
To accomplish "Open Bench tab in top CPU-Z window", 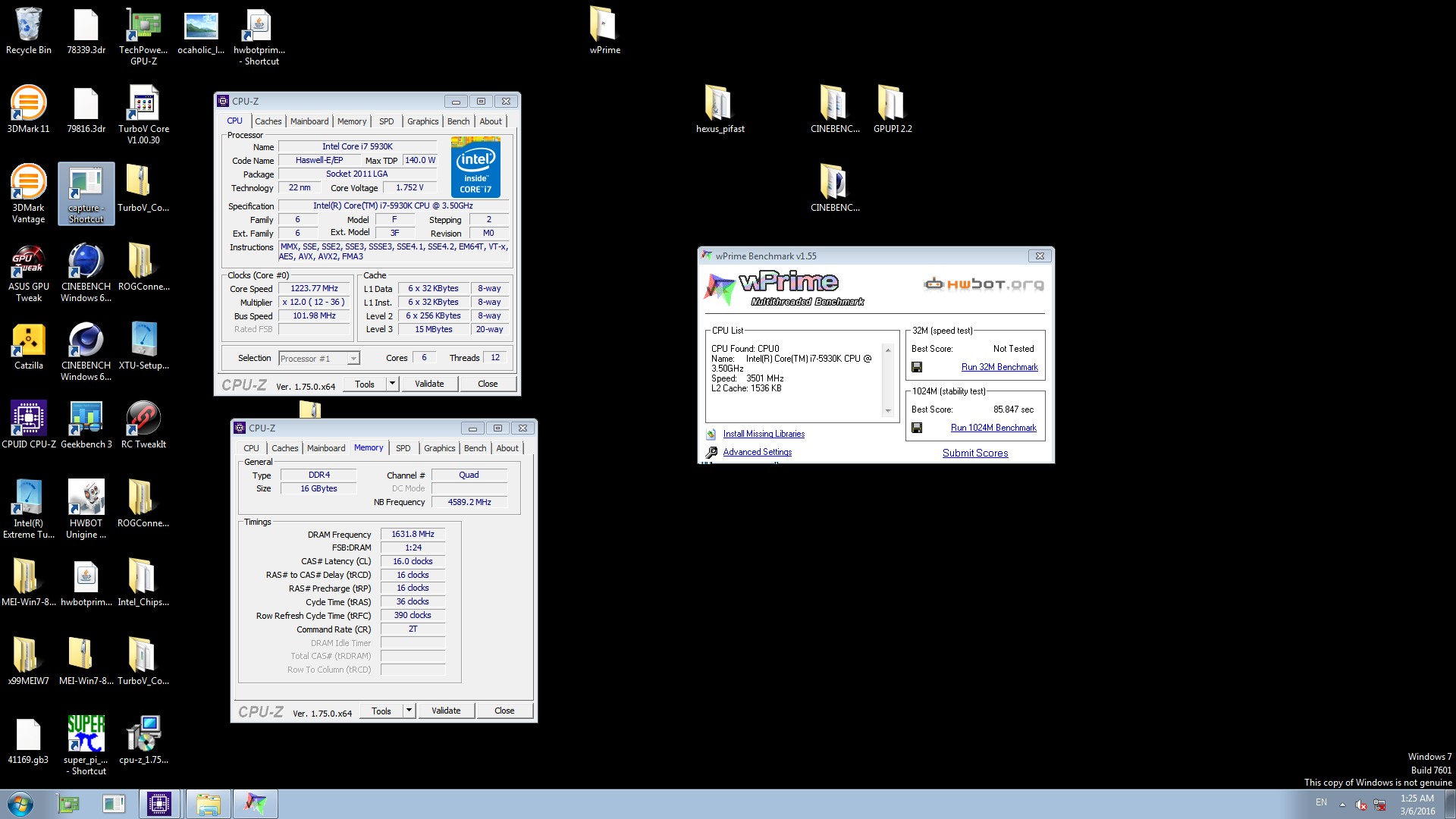I will (x=458, y=121).
